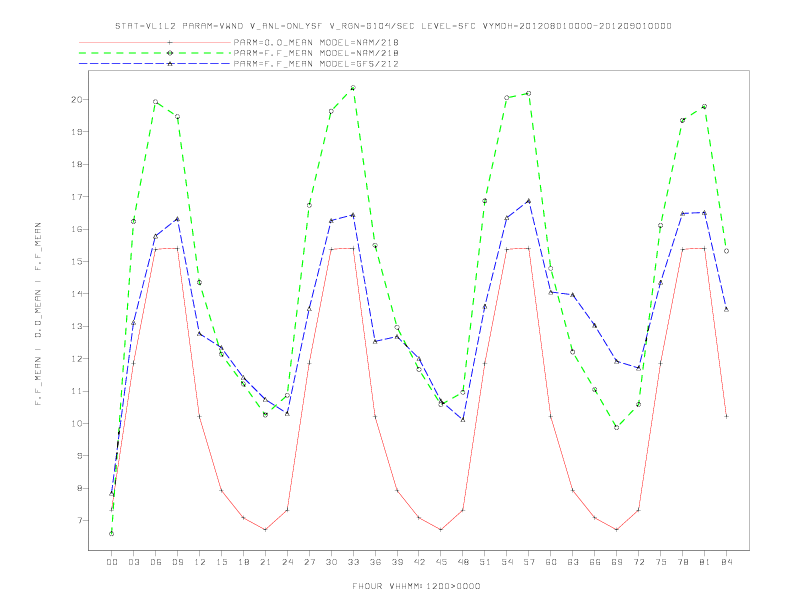Click the green dashed legend line sample

click(155, 53)
